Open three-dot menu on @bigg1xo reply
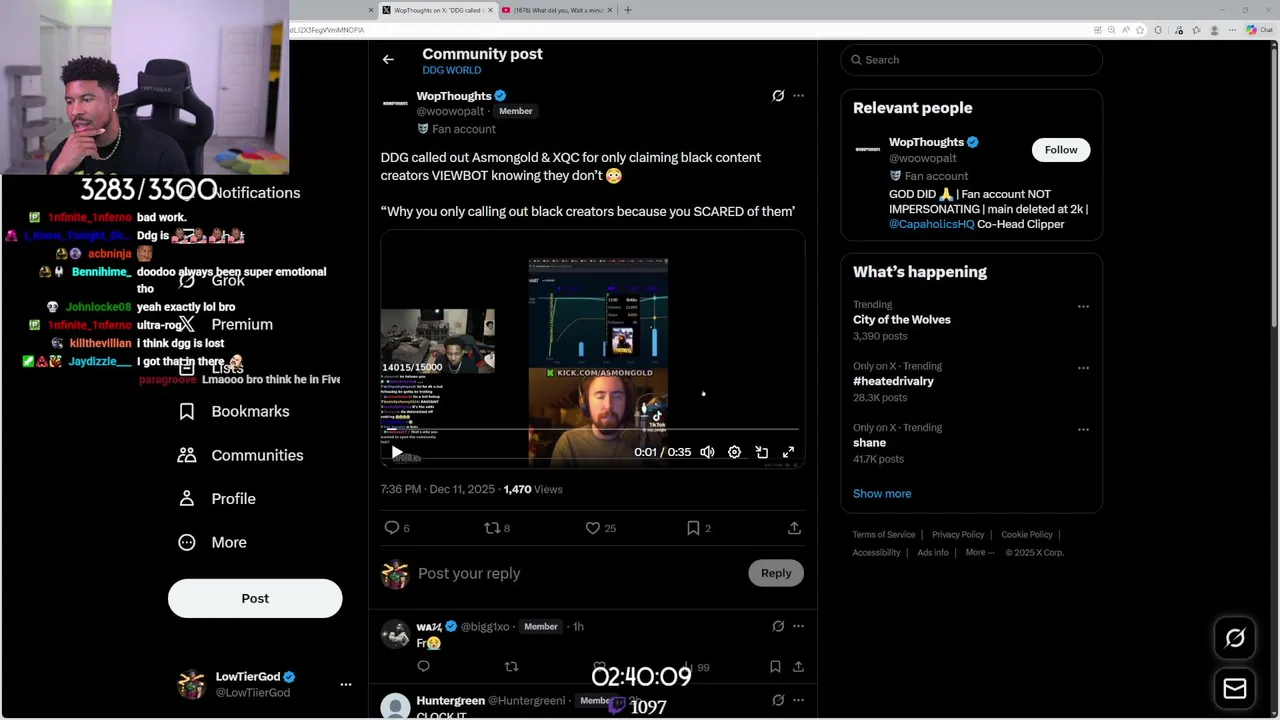This screenshot has height=720, width=1280. pos(798,626)
